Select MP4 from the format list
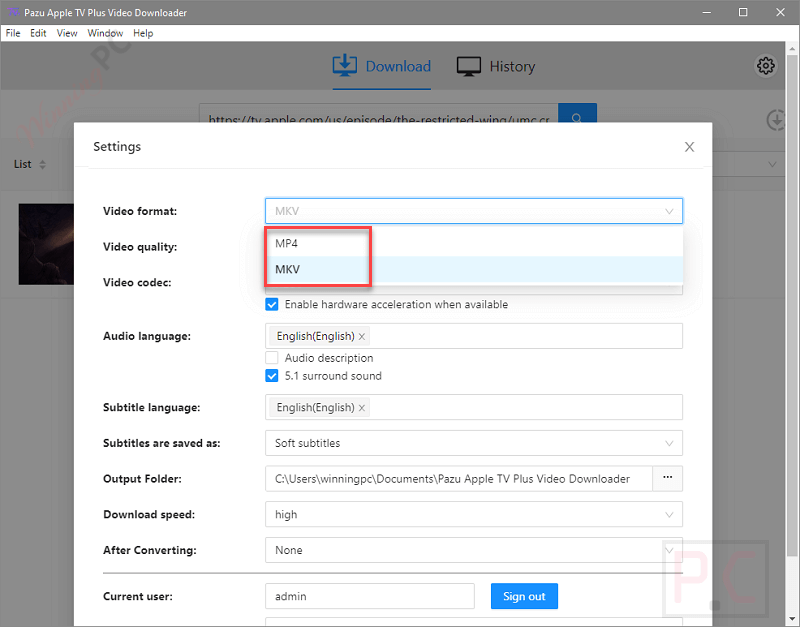Viewport: 800px width, 627px height. [474, 243]
